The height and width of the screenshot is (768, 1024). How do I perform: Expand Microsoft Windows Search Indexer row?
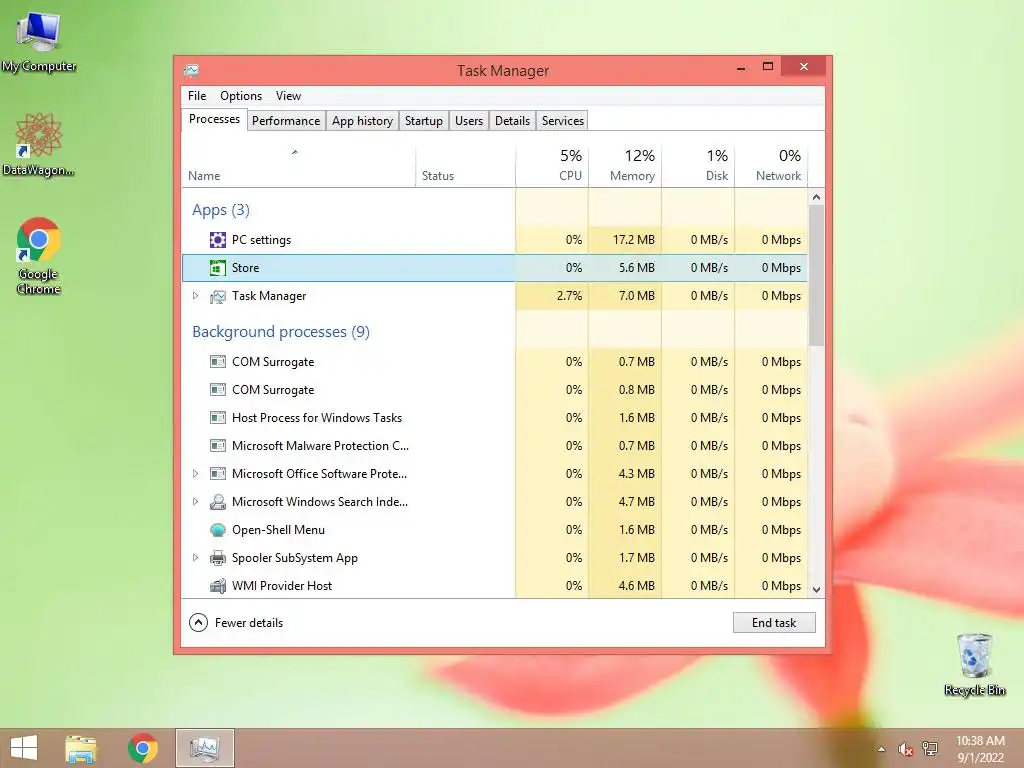click(195, 502)
